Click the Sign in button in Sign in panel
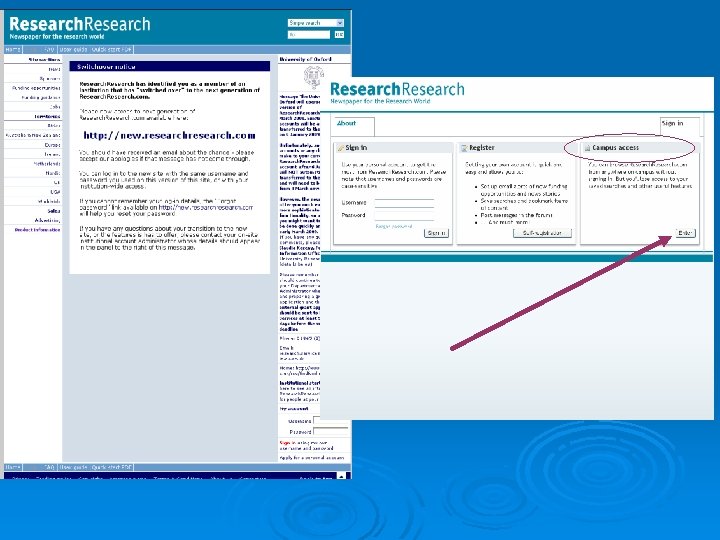Image resolution: width=720 pixels, height=540 pixels. click(x=436, y=233)
